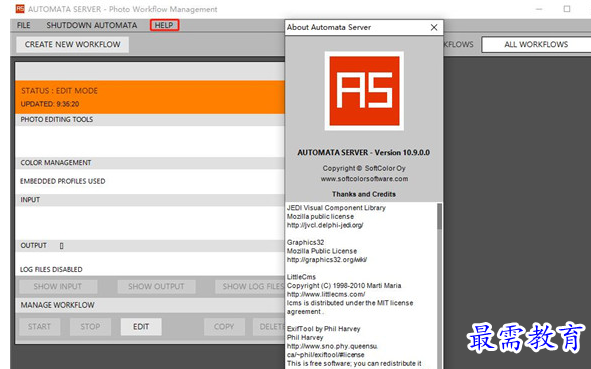
Task: Click the DELETE workflow button
Action: (x=269, y=327)
